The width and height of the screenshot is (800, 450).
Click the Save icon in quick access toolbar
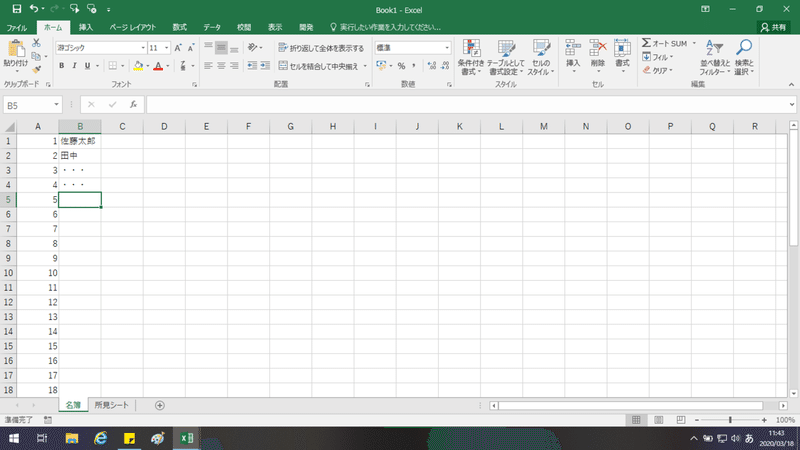(16, 9)
